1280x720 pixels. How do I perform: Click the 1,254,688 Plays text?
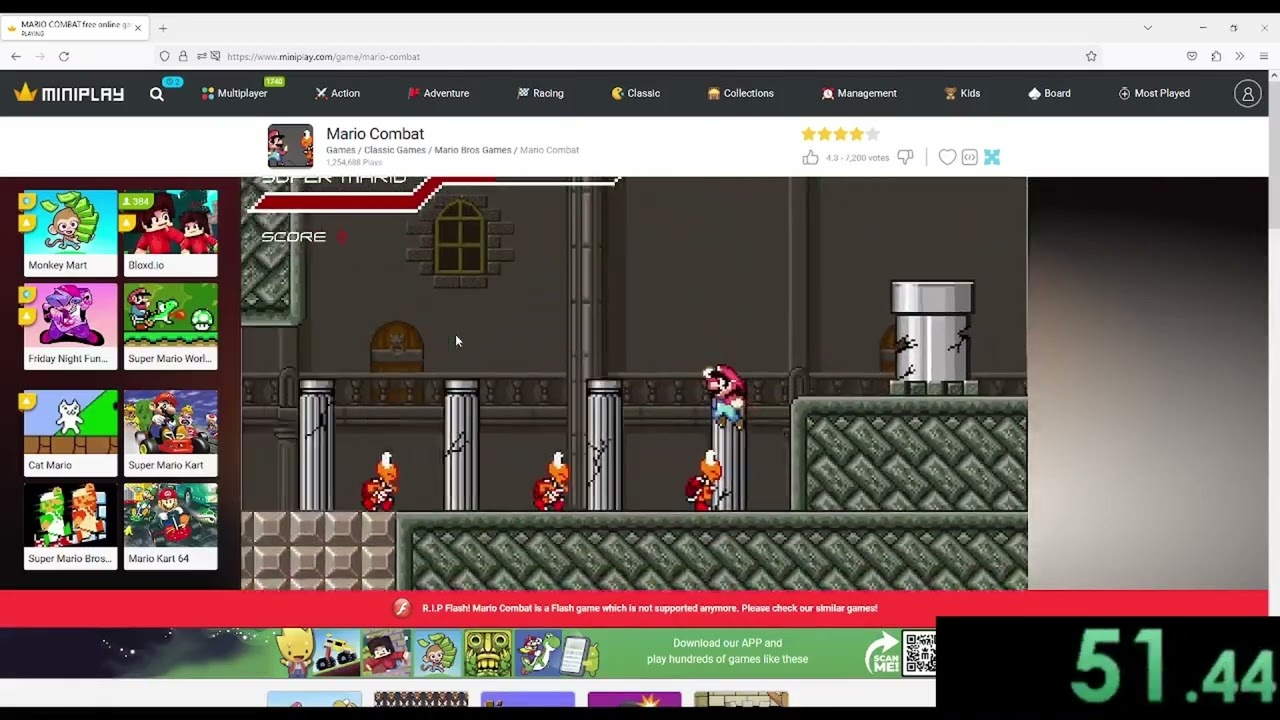click(355, 162)
